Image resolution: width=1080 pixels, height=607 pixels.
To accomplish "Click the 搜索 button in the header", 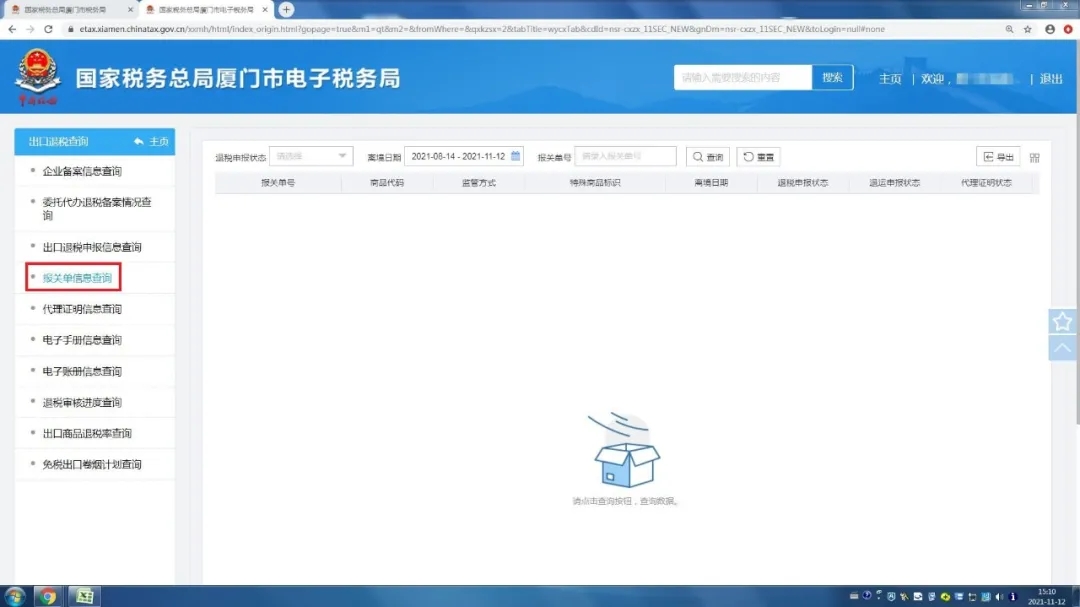I will (832, 78).
